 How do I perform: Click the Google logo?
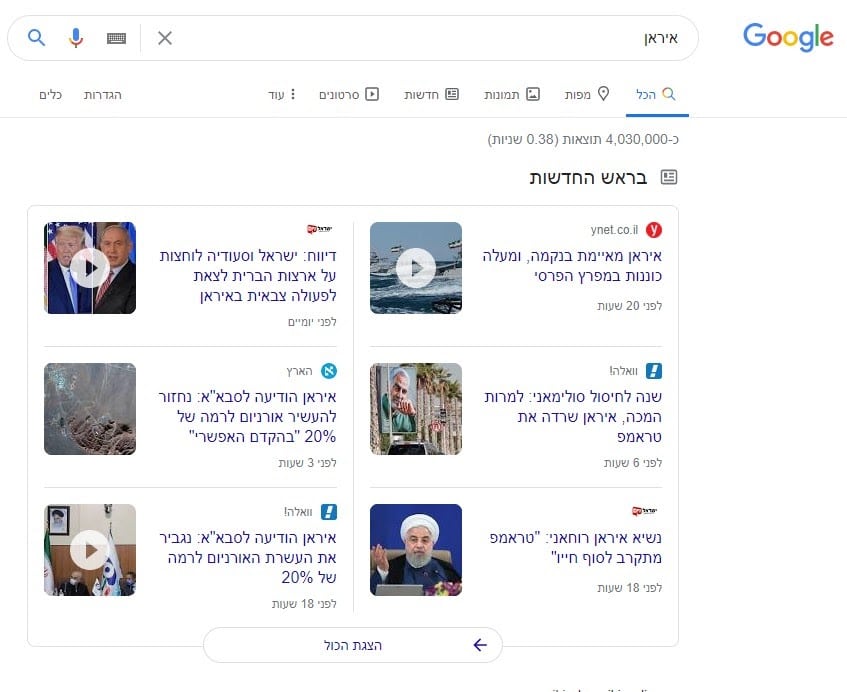point(788,37)
